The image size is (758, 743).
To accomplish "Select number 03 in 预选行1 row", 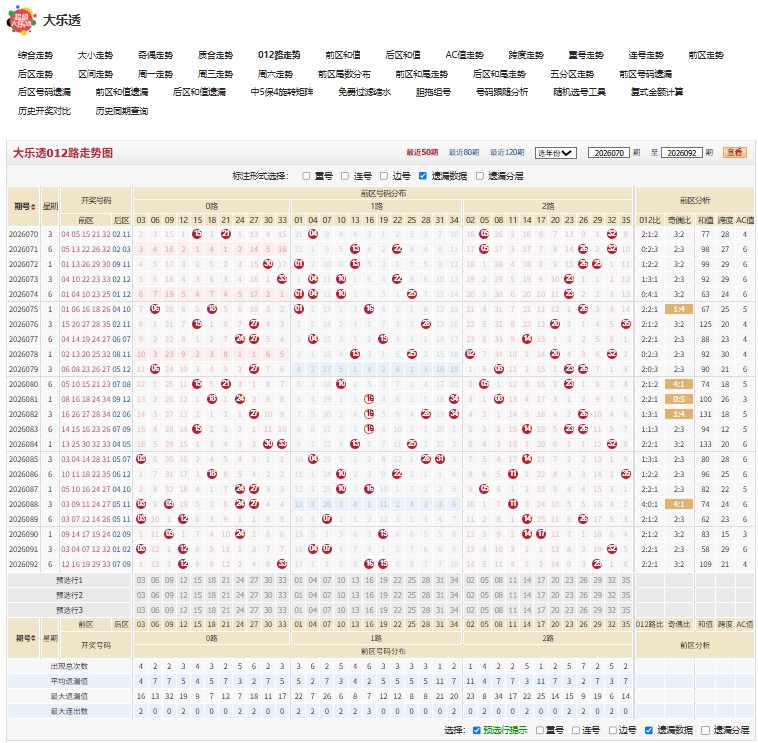I will coord(141,580).
